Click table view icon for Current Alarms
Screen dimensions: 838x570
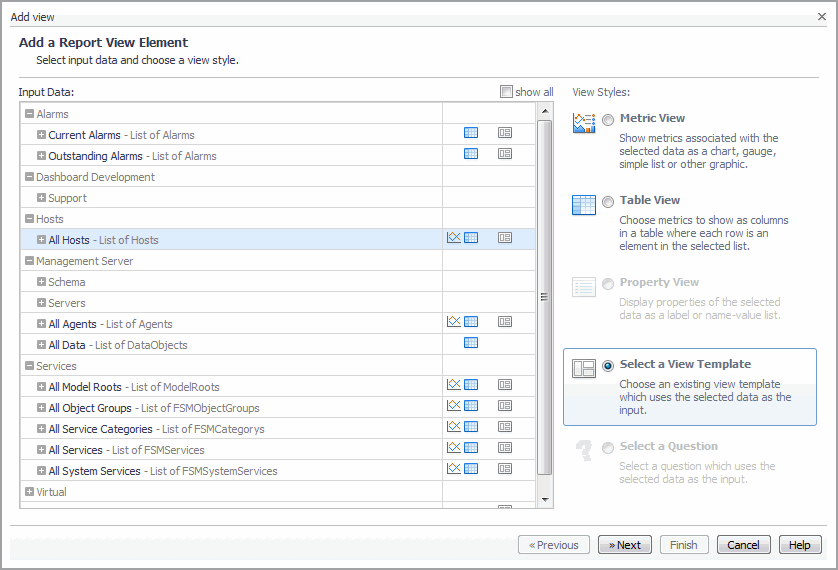click(x=471, y=133)
